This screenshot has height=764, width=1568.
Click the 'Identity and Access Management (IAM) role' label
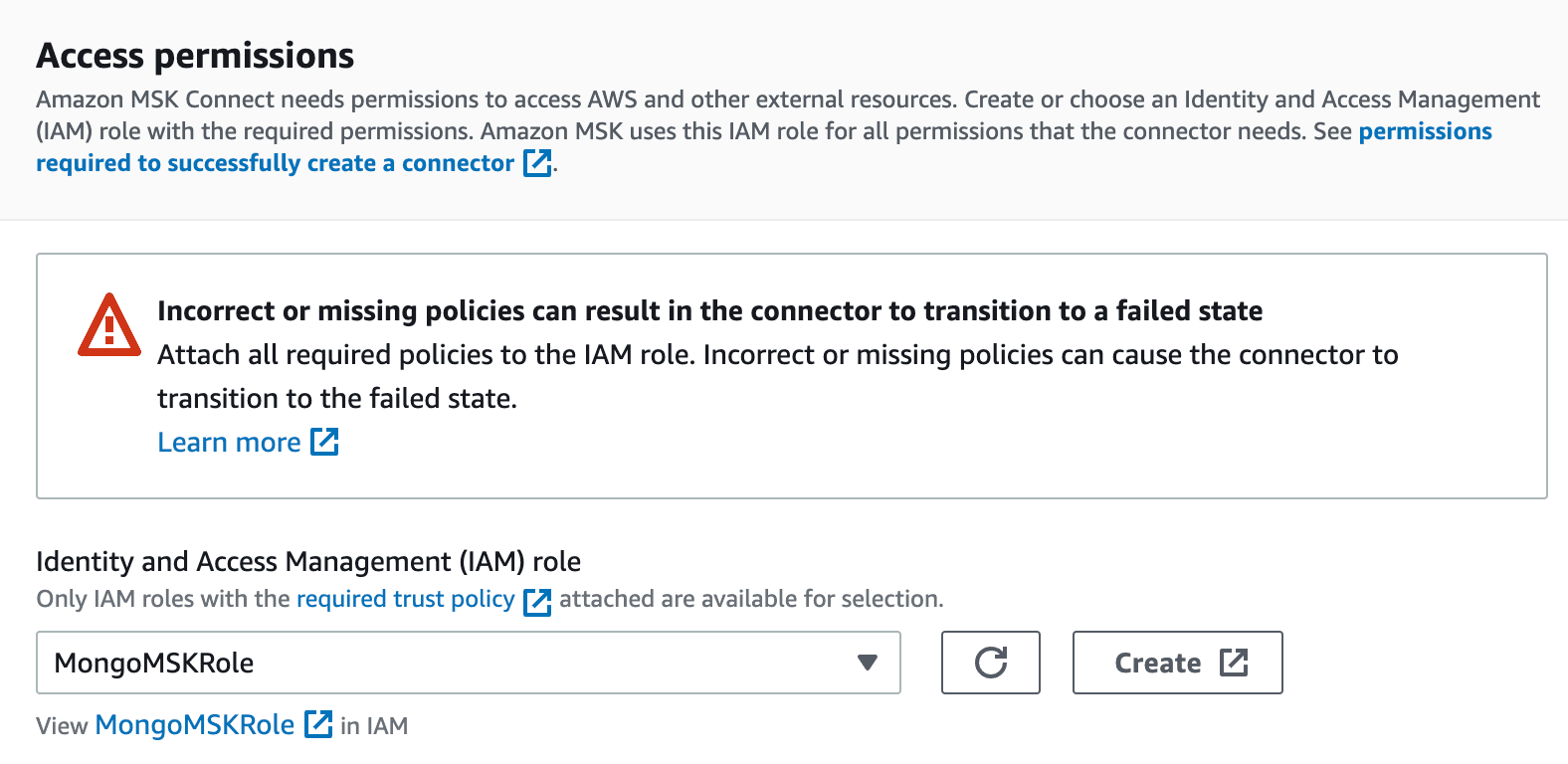pyautogui.click(x=308, y=562)
